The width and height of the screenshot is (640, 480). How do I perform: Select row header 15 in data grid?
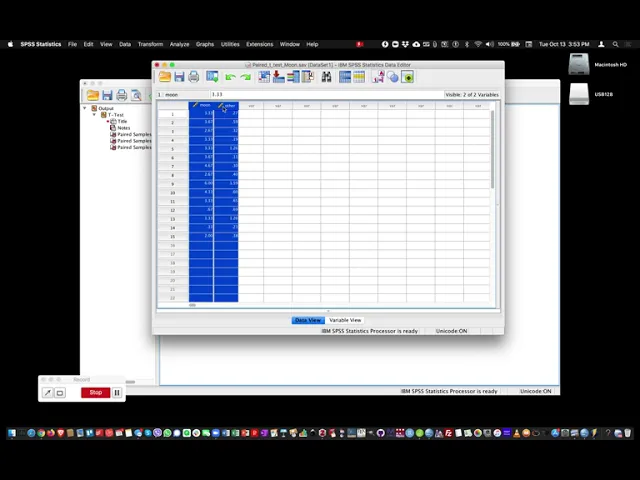coord(173,236)
